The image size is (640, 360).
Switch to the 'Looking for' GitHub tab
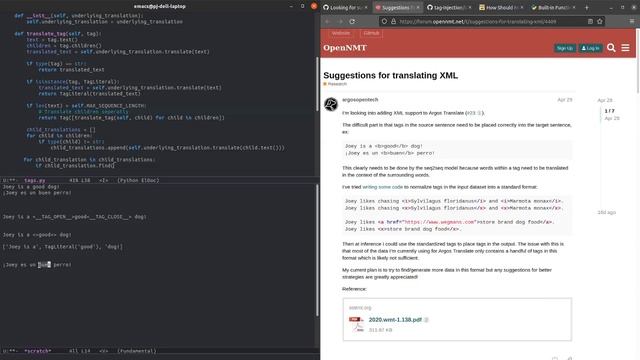(x=346, y=7)
